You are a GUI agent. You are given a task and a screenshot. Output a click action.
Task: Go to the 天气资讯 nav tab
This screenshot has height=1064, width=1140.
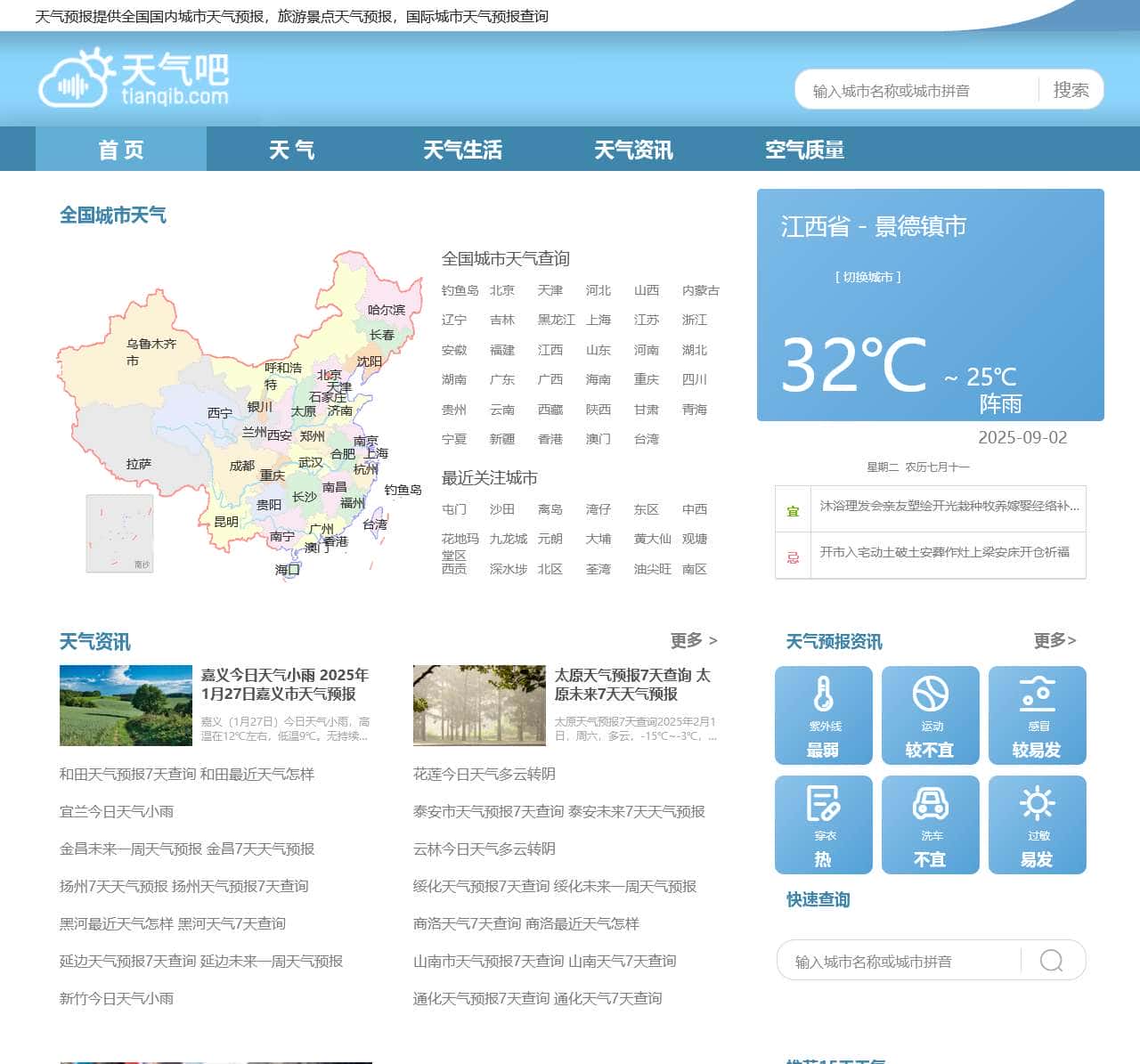coord(633,150)
